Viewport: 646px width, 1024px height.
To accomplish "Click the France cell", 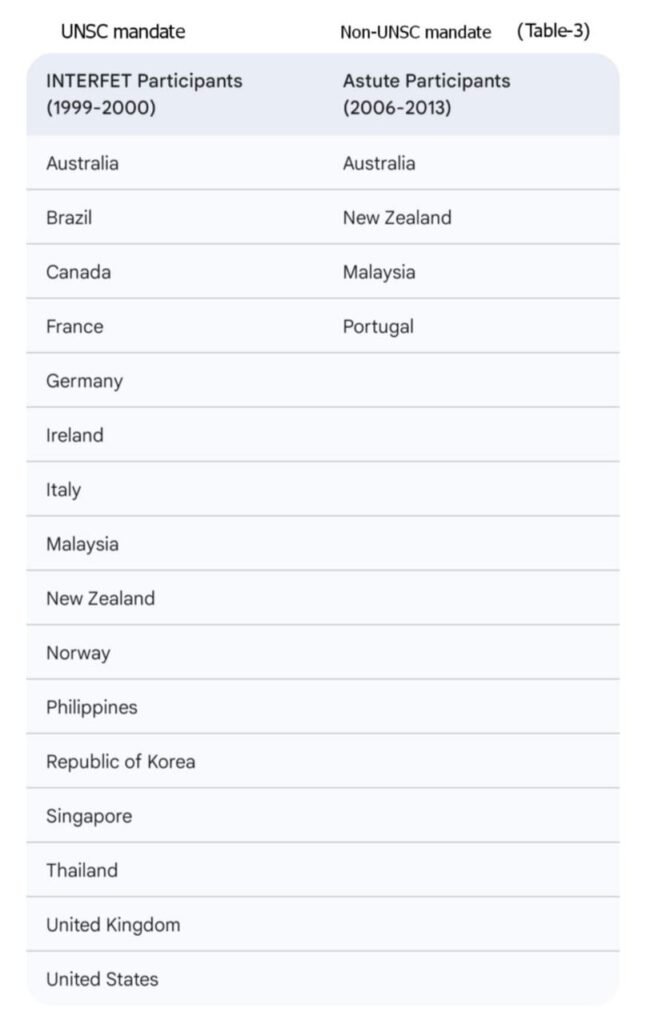I will pyautogui.click(x=74, y=326).
